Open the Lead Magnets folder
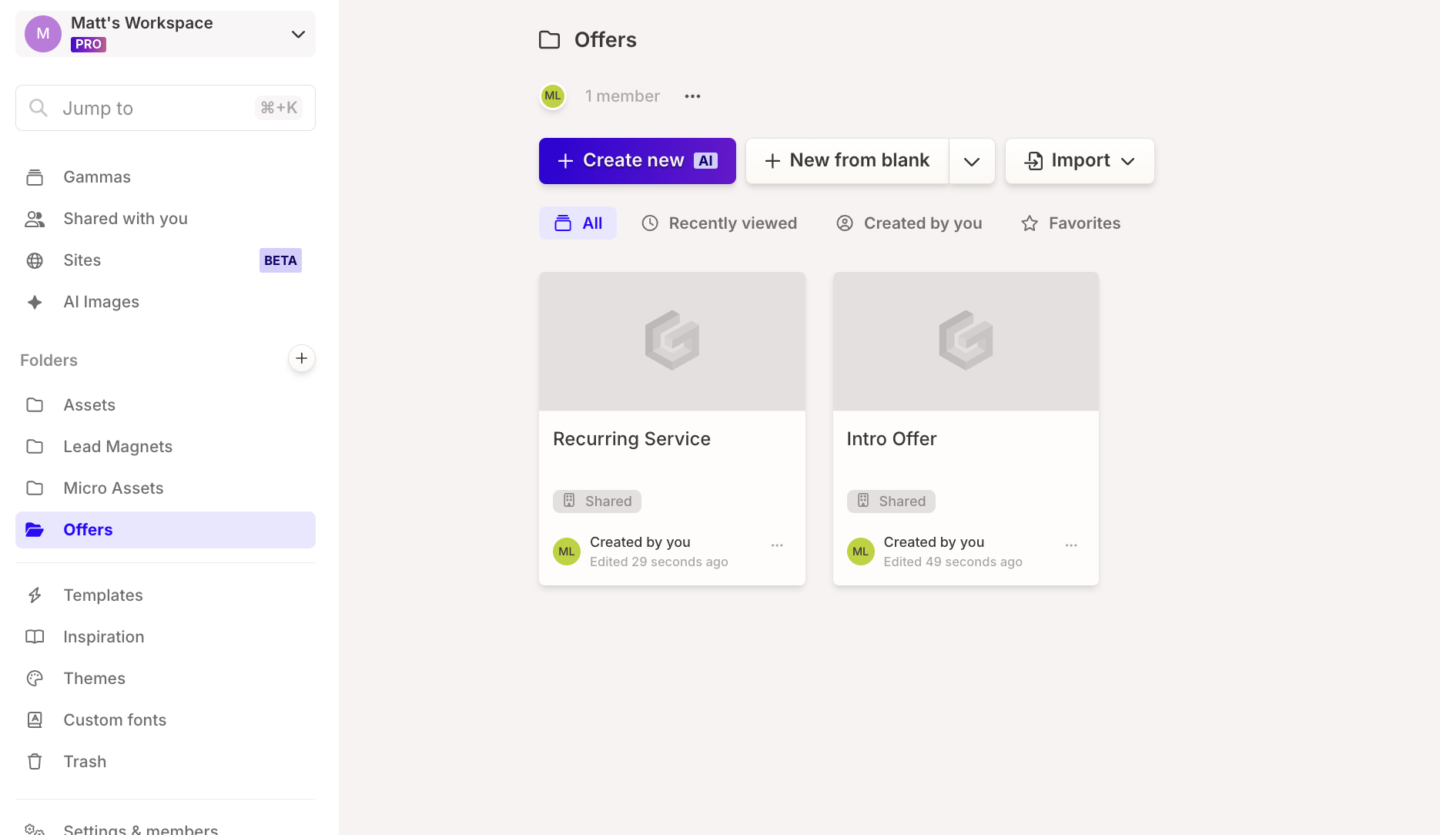 (165, 447)
